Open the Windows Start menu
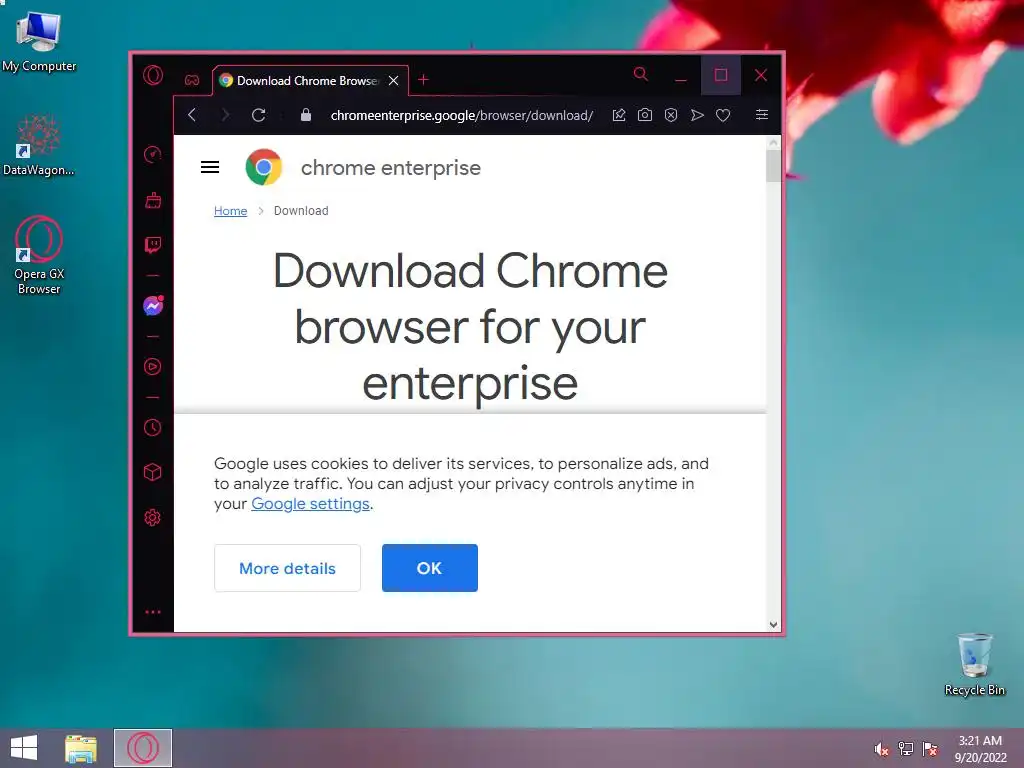The width and height of the screenshot is (1024, 768). (24, 748)
